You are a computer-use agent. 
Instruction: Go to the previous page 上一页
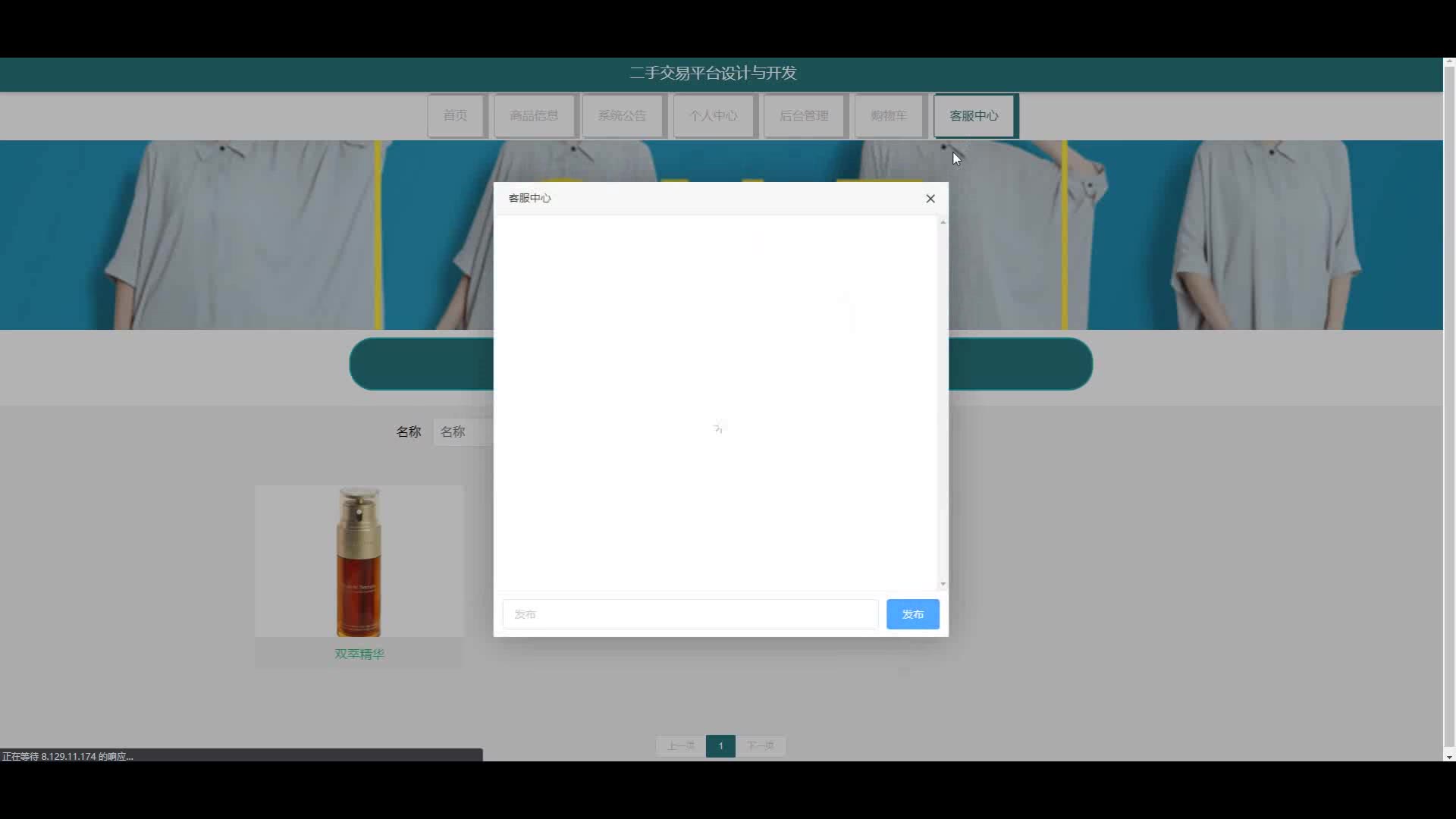tap(681, 746)
